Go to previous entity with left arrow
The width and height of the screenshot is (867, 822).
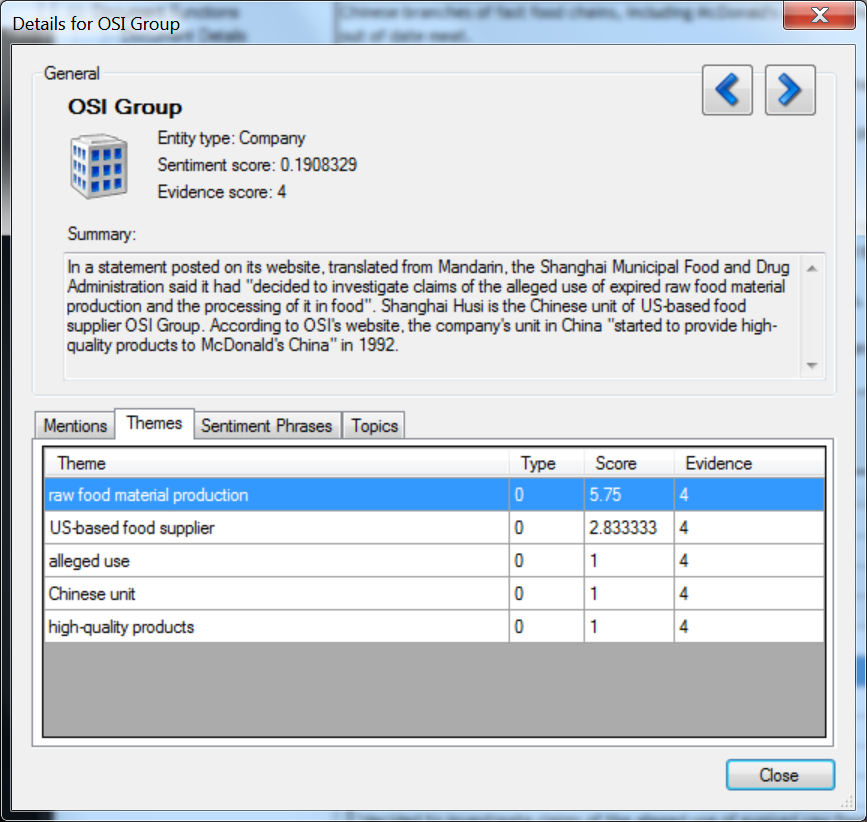[x=727, y=90]
